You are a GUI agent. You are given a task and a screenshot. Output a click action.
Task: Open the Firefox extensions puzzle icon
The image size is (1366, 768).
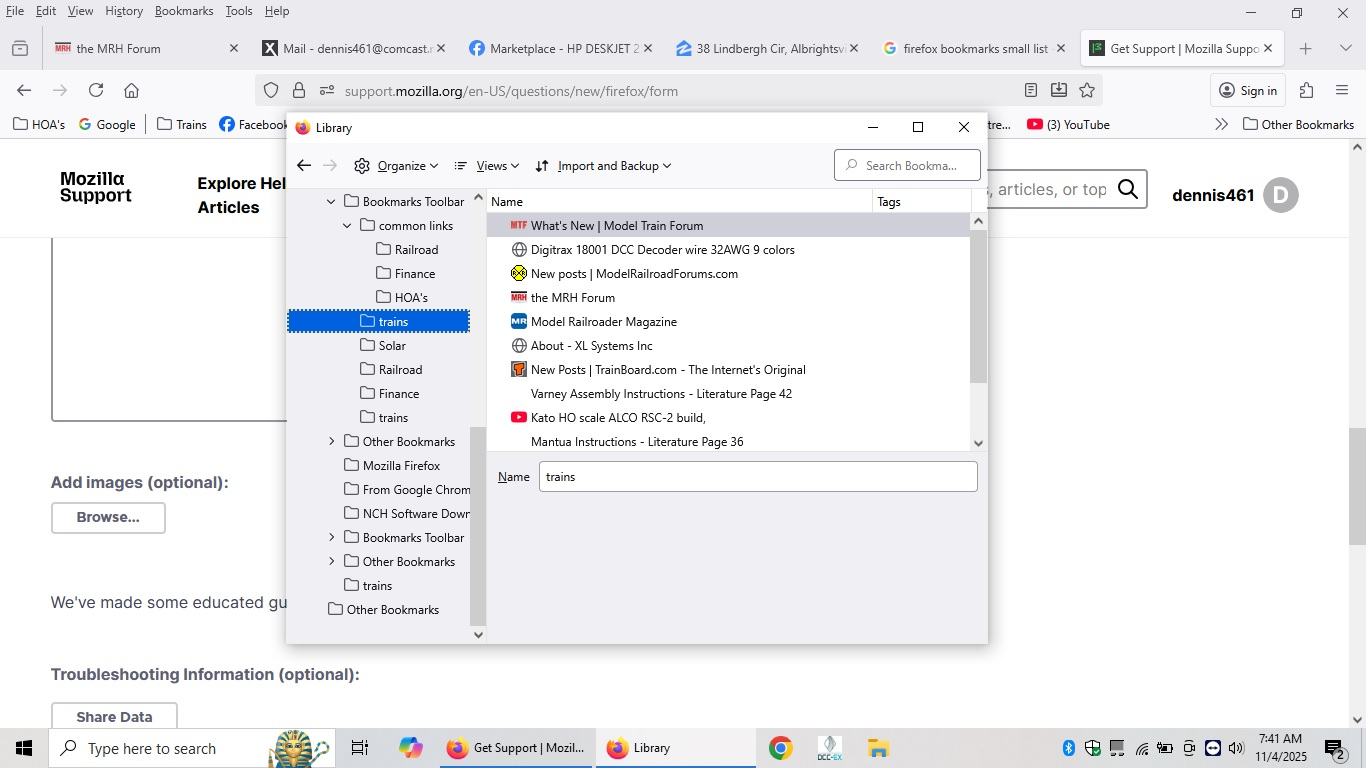click(1306, 90)
